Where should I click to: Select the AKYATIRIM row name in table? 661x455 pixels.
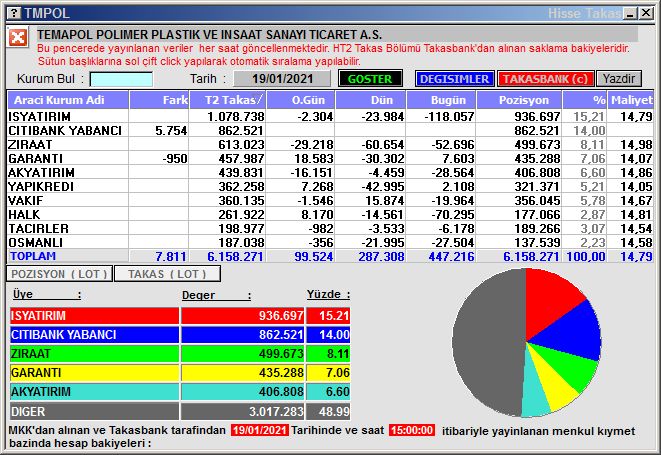[41, 172]
